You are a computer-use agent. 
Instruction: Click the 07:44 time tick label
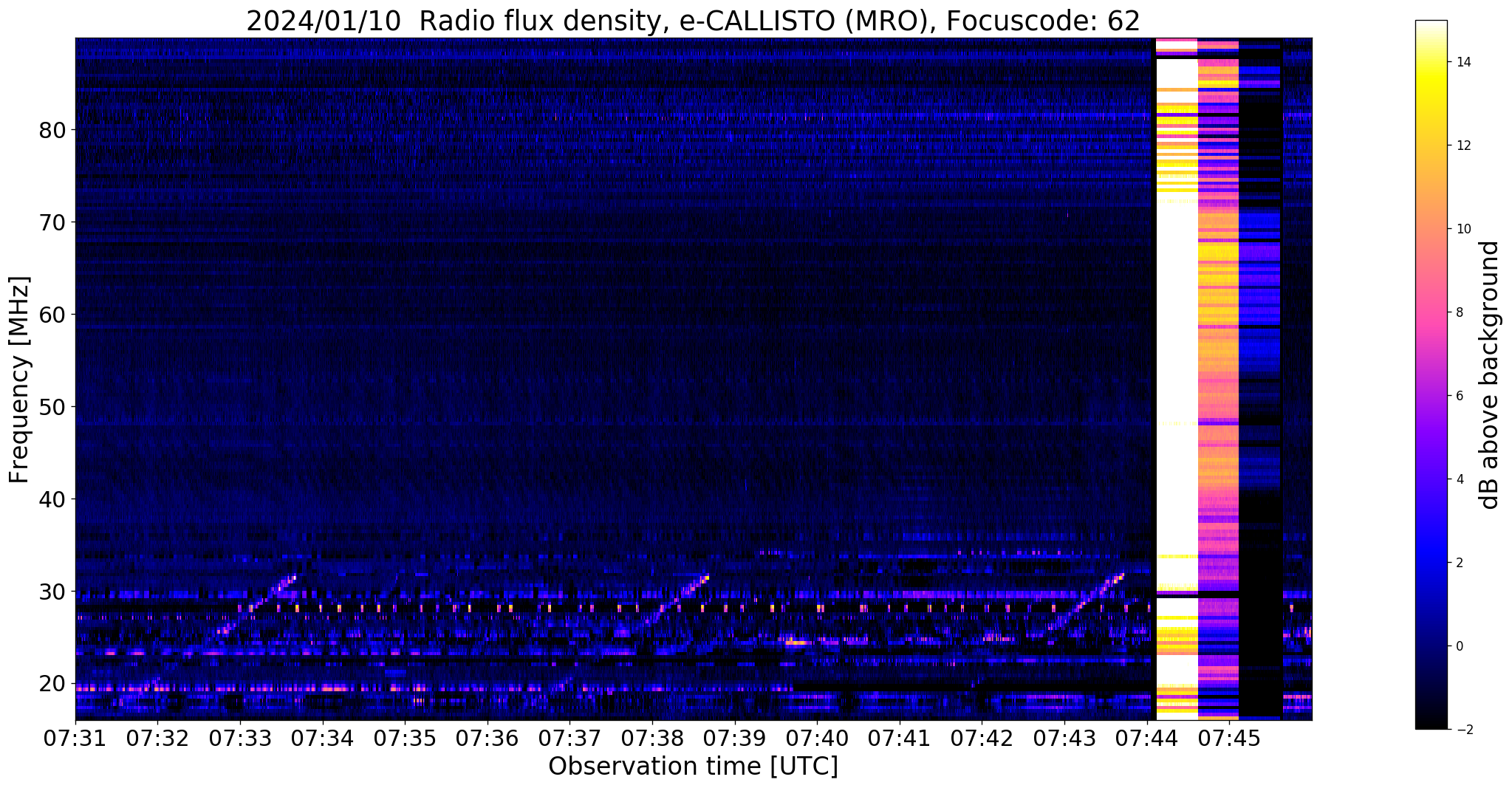point(1146,739)
